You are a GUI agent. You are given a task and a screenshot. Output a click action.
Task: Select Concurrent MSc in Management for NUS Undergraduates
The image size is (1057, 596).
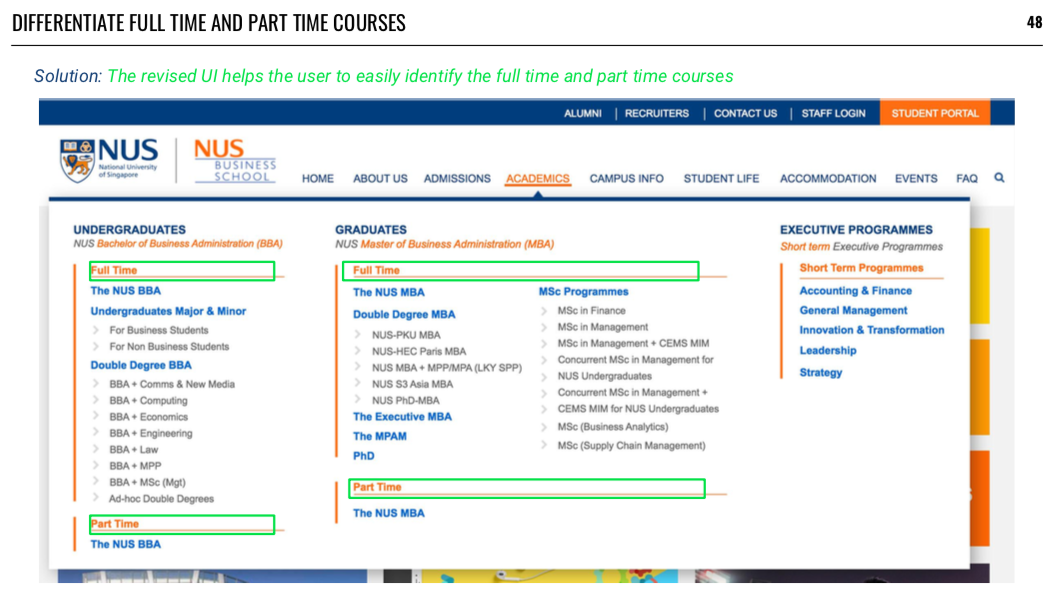click(x=635, y=367)
